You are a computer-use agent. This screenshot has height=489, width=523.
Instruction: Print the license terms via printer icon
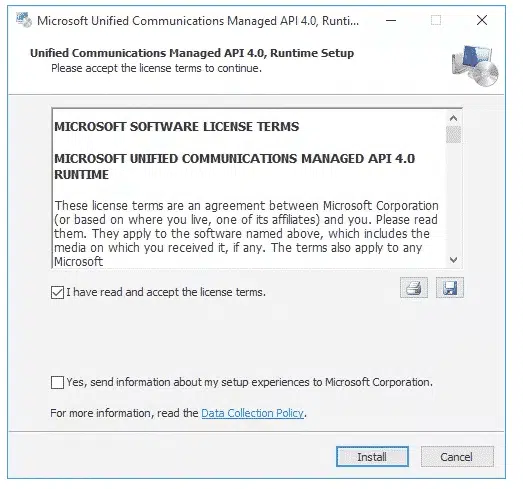[x=414, y=288]
